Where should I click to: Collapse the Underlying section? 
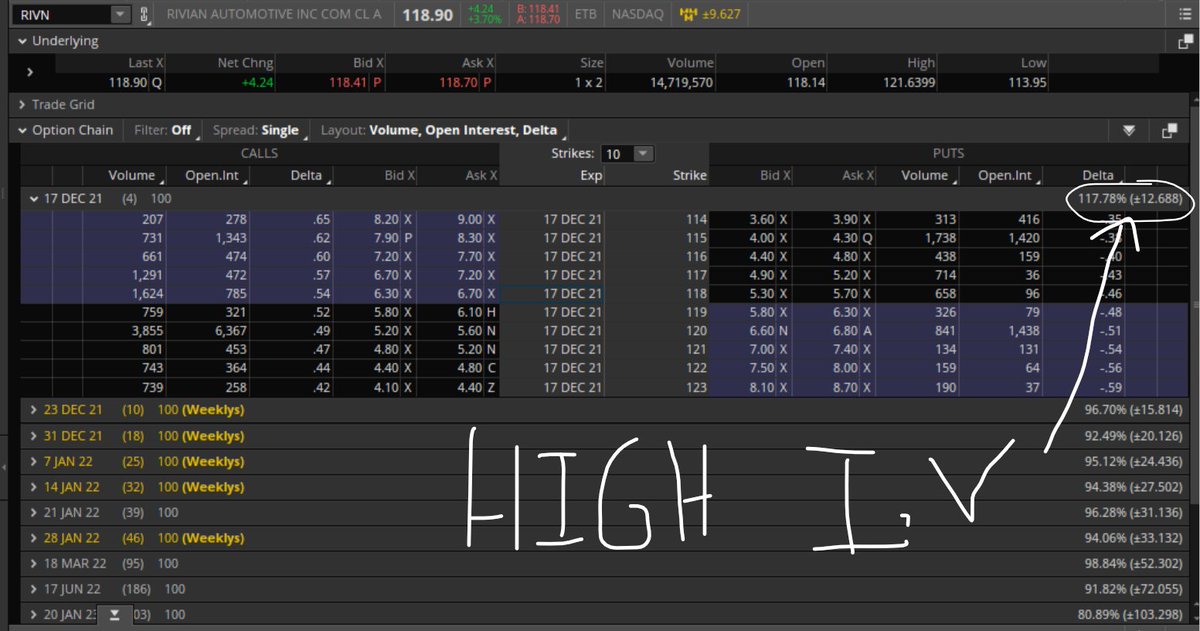click(x=23, y=41)
